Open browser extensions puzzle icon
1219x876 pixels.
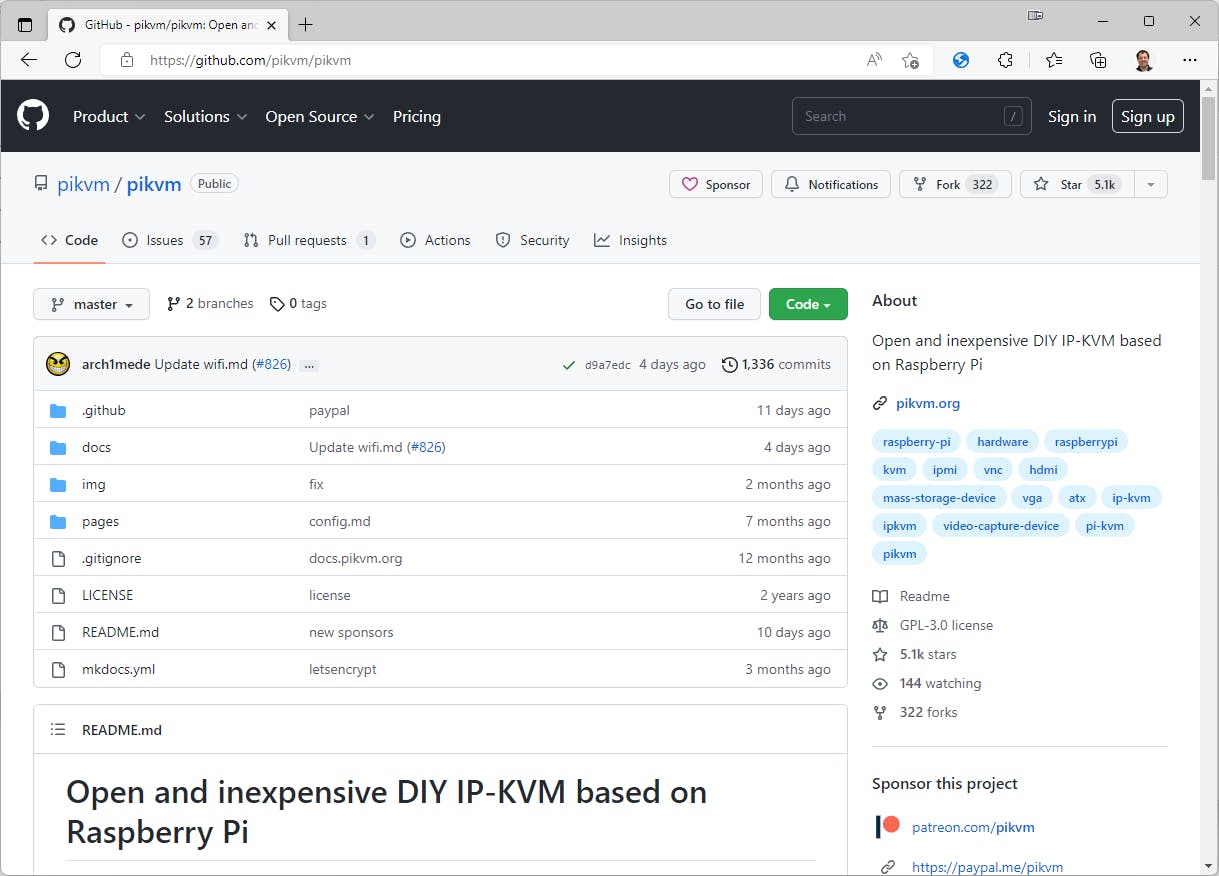click(1007, 60)
